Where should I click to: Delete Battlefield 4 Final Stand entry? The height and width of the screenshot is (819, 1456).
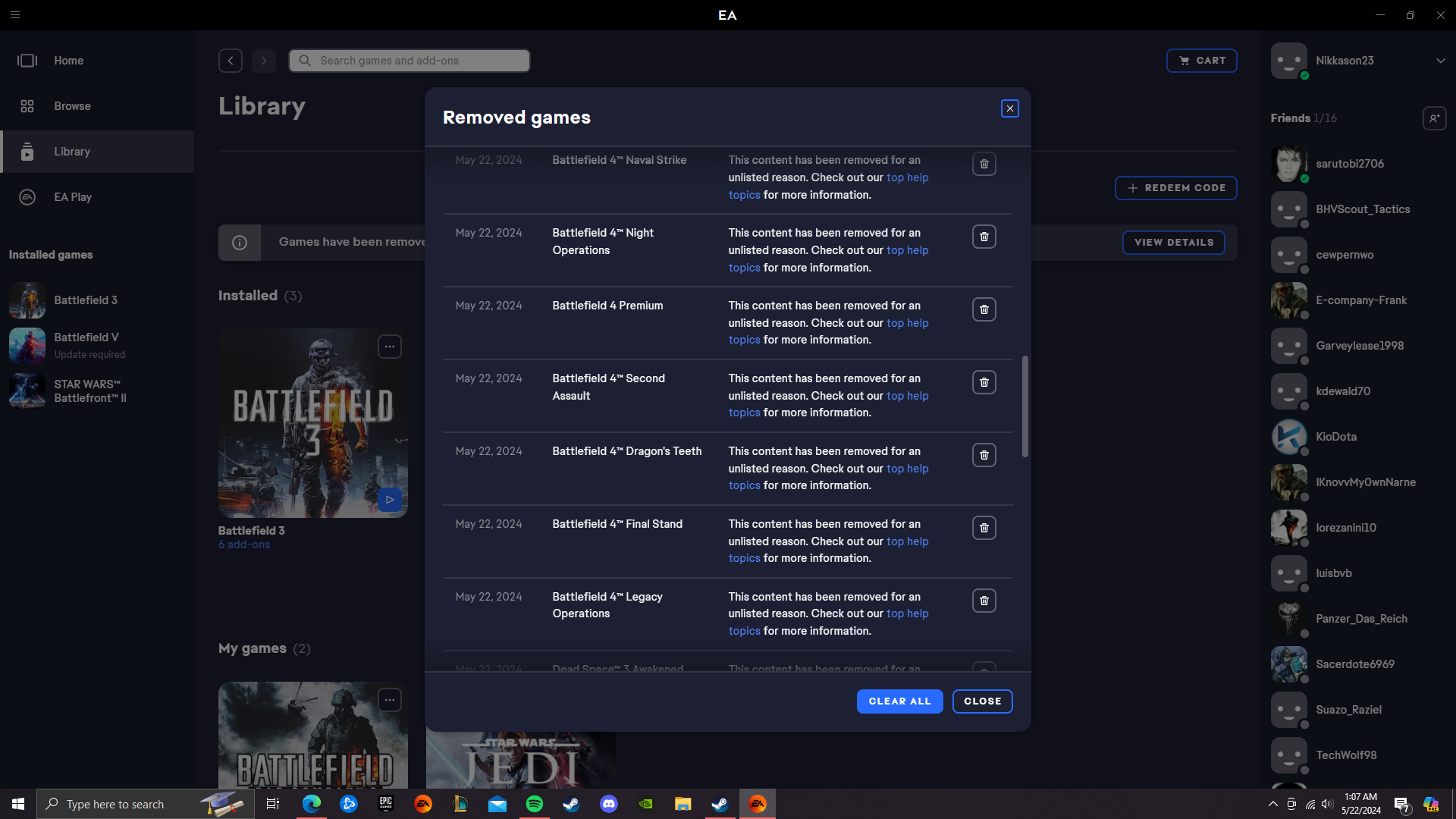[x=984, y=528]
